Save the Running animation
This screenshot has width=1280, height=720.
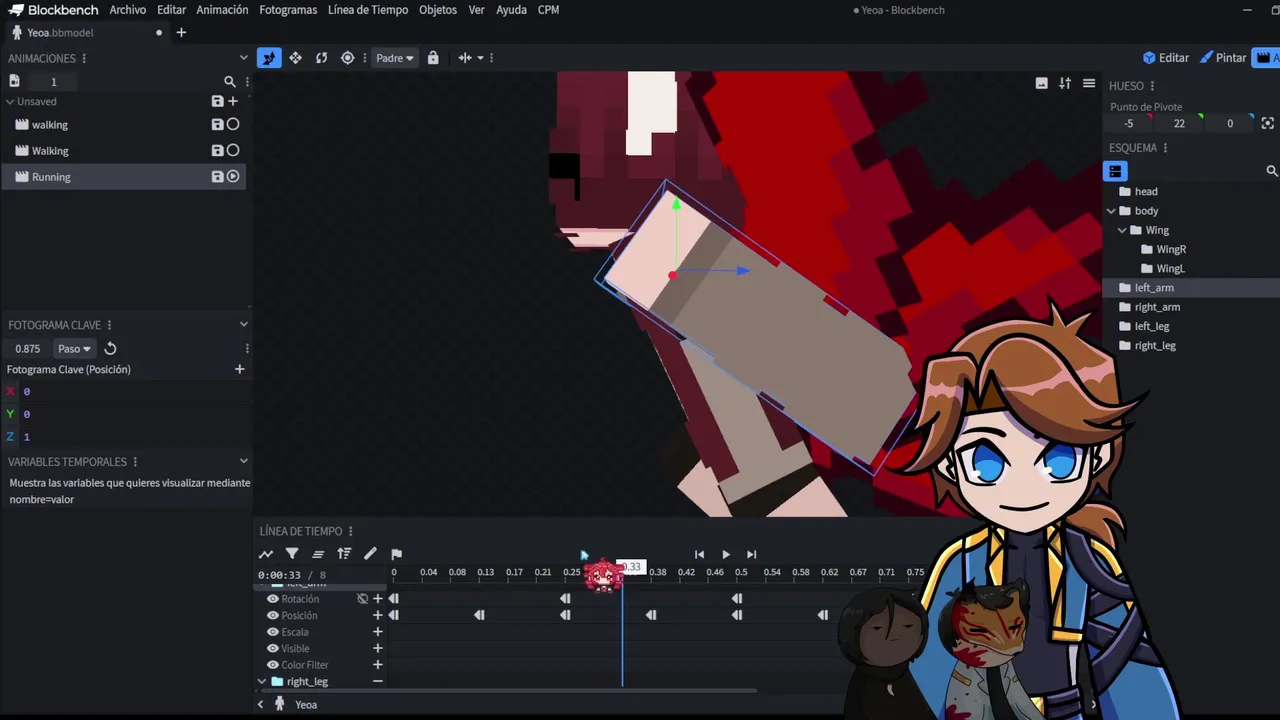[x=217, y=177]
